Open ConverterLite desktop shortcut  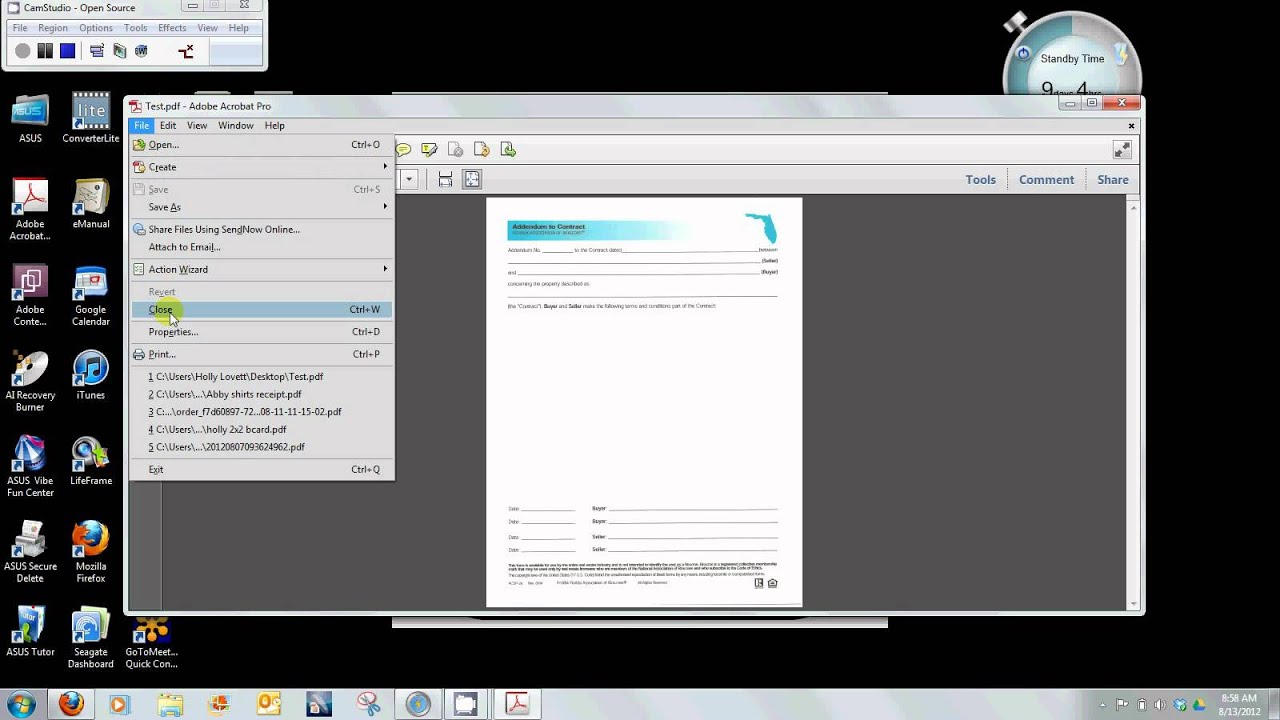click(90, 120)
